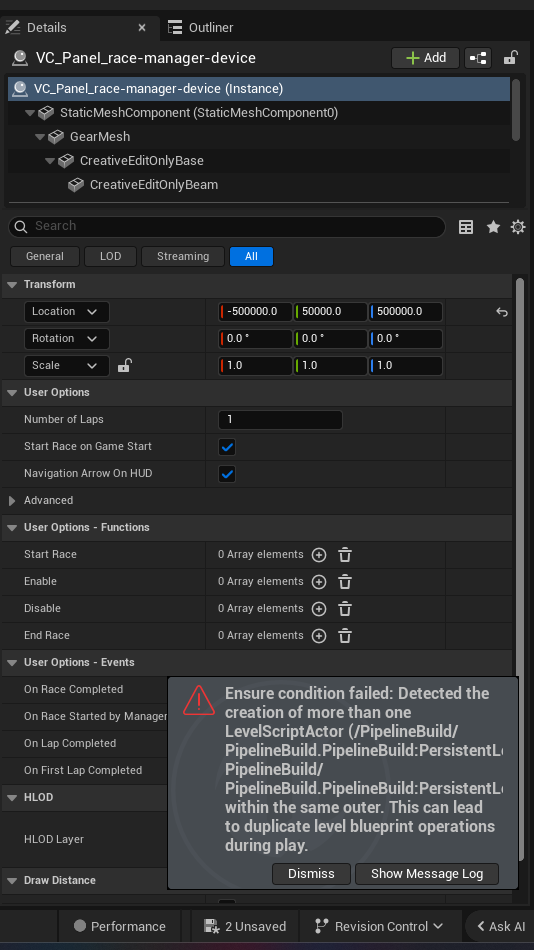The width and height of the screenshot is (534, 950).
Task: Open details settings gear icon
Action: tap(518, 227)
